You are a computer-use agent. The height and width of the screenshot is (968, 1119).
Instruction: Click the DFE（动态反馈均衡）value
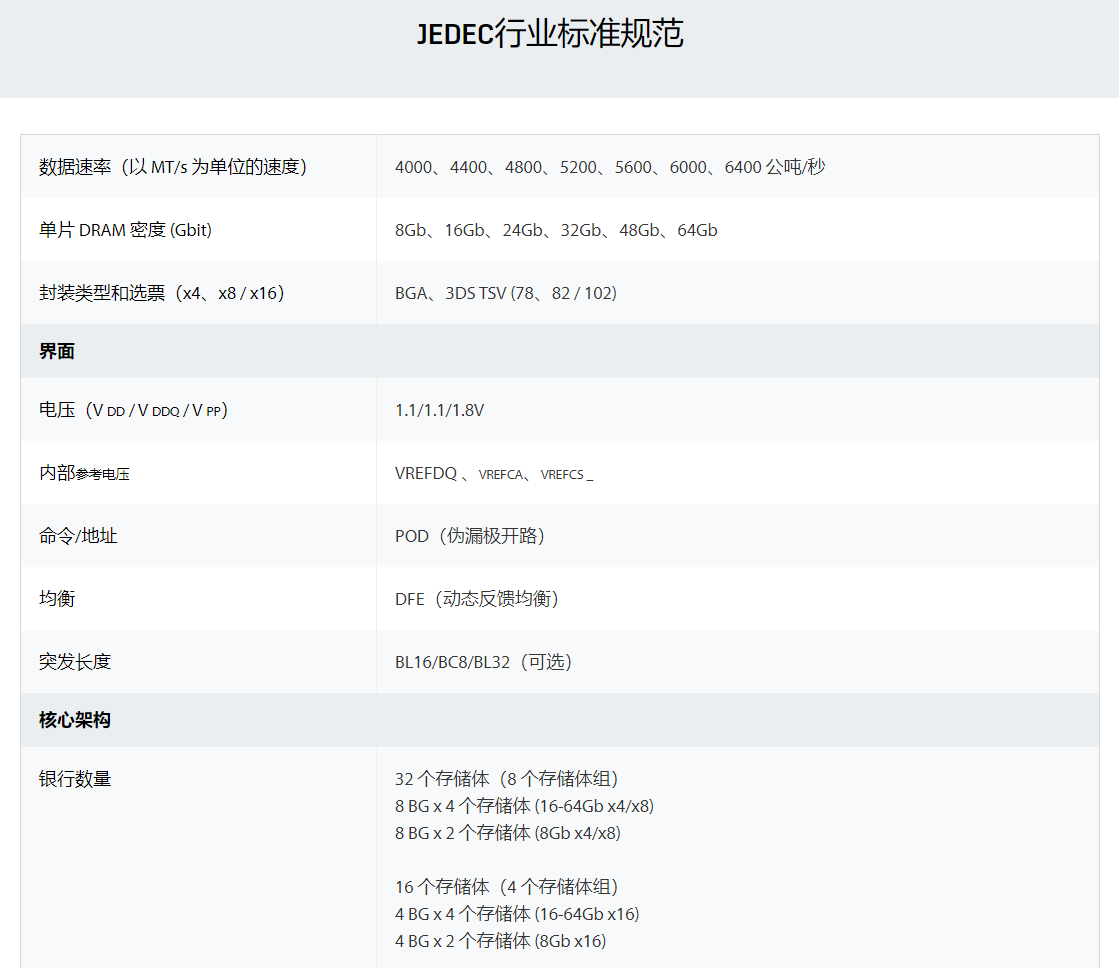(x=477, y=599)
